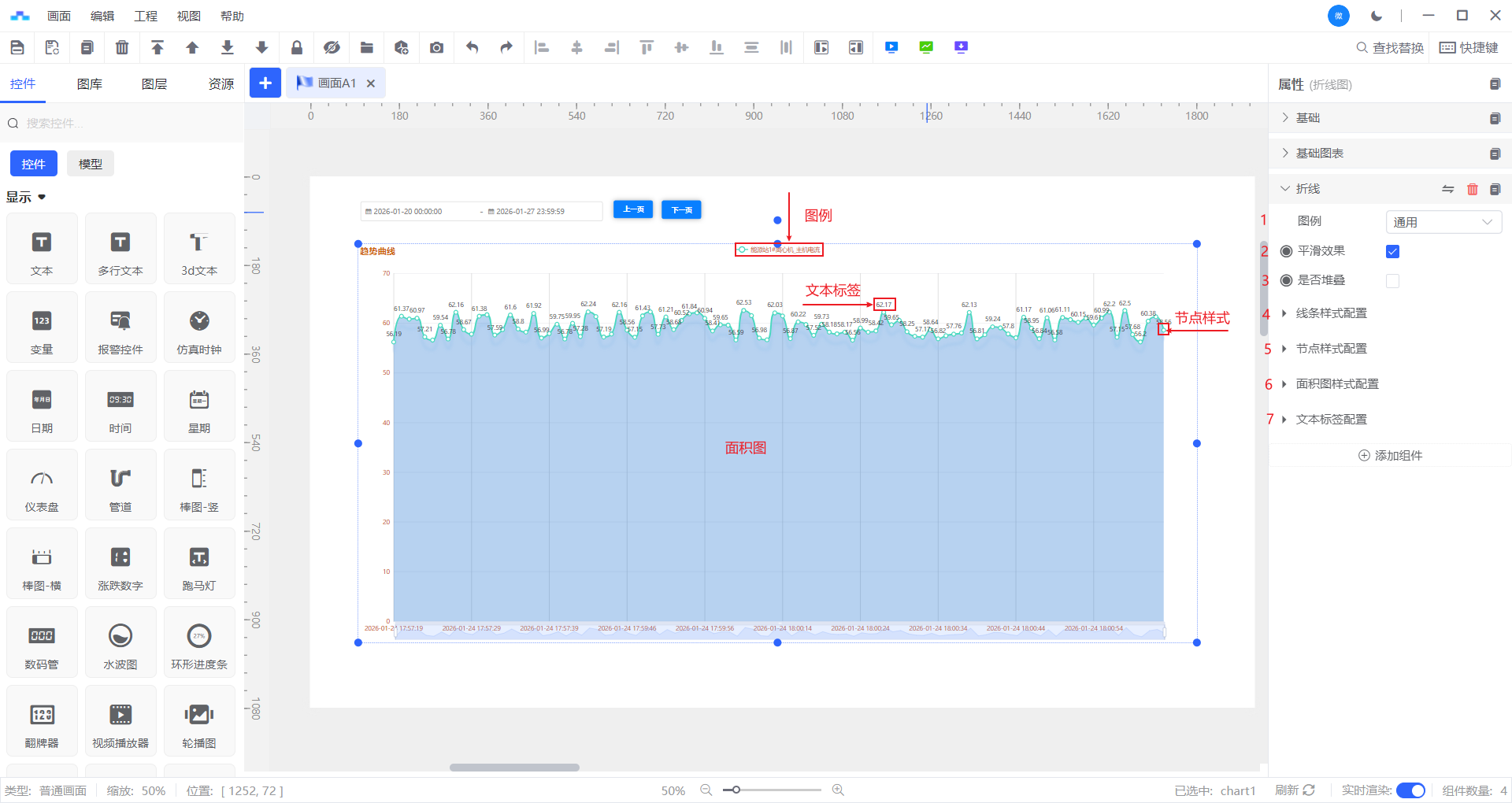Check the 是否堆叠 checkbox
Image resolution: width=1512 pixels, height=803 pixels.
tap(1392, 281)
